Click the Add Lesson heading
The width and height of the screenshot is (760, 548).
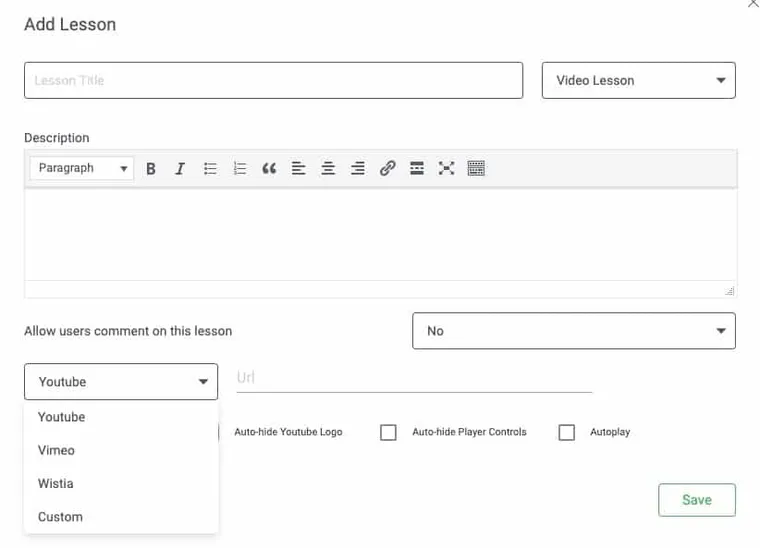click(x=70, y=24)
